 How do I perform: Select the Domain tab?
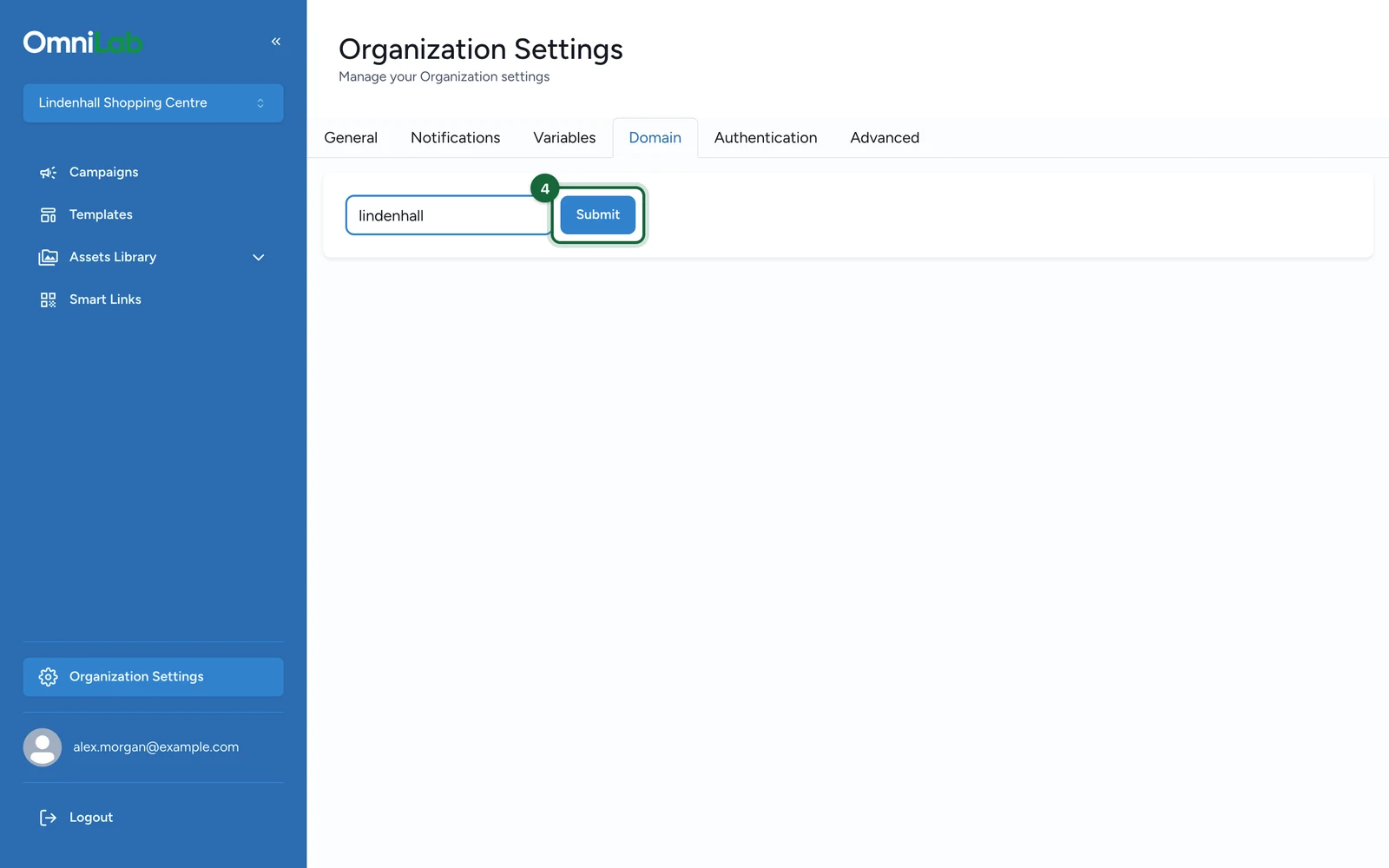(655, 138)
